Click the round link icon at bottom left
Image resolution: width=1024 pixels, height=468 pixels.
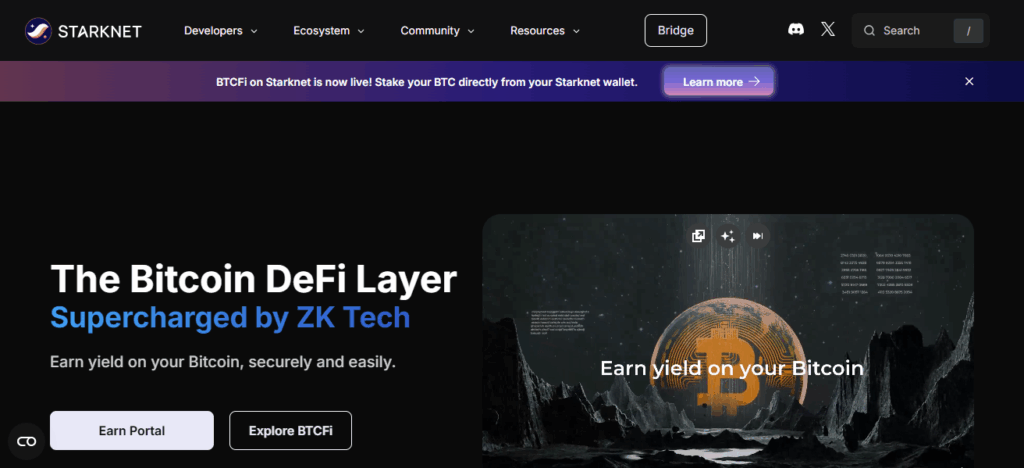coord(27,442)
